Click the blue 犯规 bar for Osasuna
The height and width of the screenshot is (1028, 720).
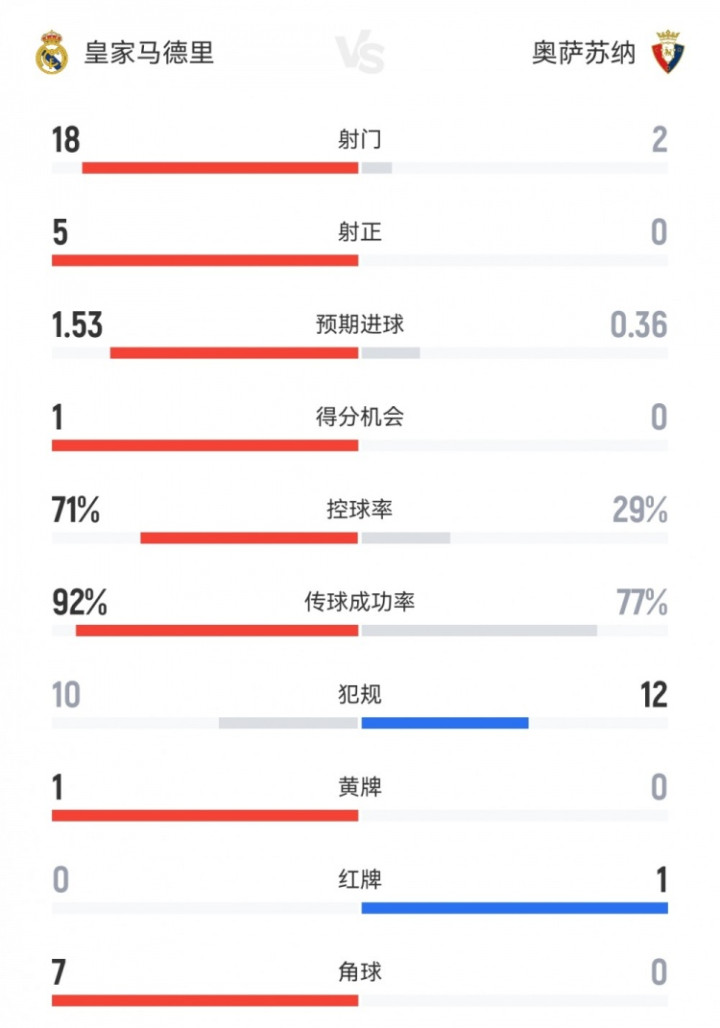tap(445, 723)
